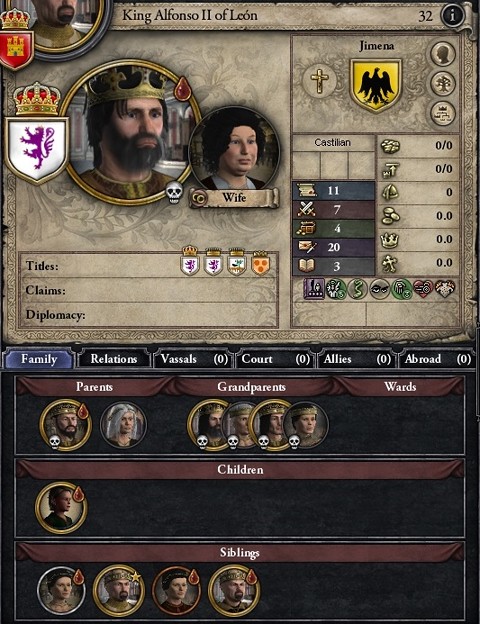Viewport: 480px width, 624px height.
Task: Open the Court tab
Action: [x=275, y=359]
